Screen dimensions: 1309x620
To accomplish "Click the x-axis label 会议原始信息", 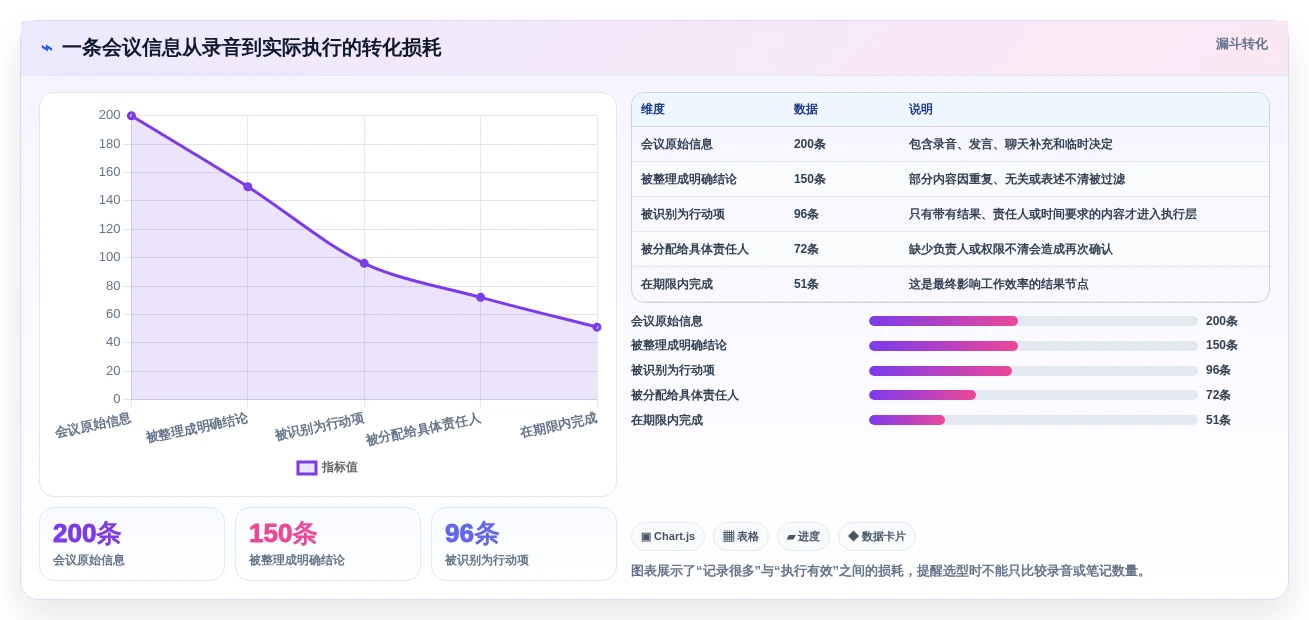I will (x=93, y=425).
